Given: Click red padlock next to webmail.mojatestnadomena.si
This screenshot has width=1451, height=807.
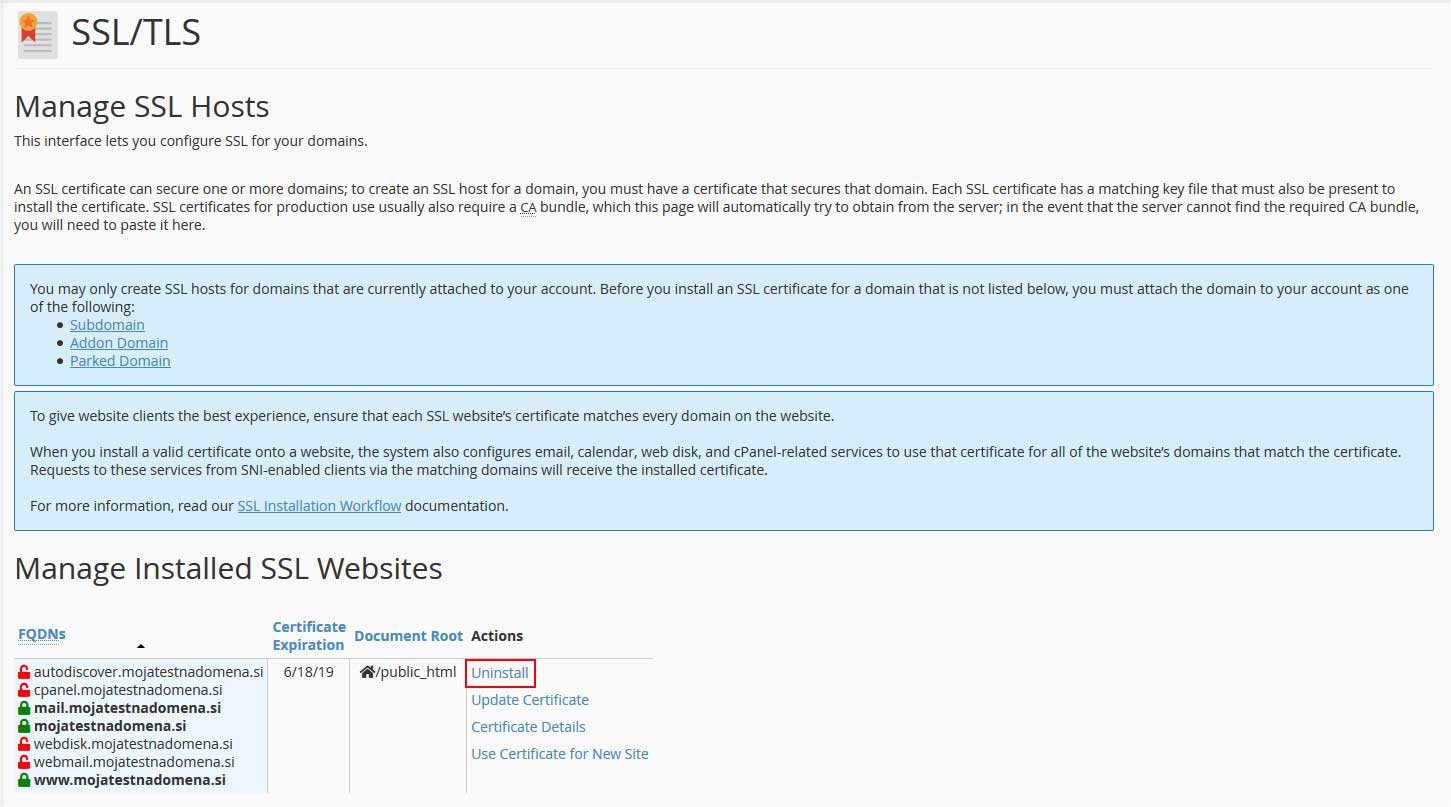Looking at the screenshot, I should pos(24,762).
